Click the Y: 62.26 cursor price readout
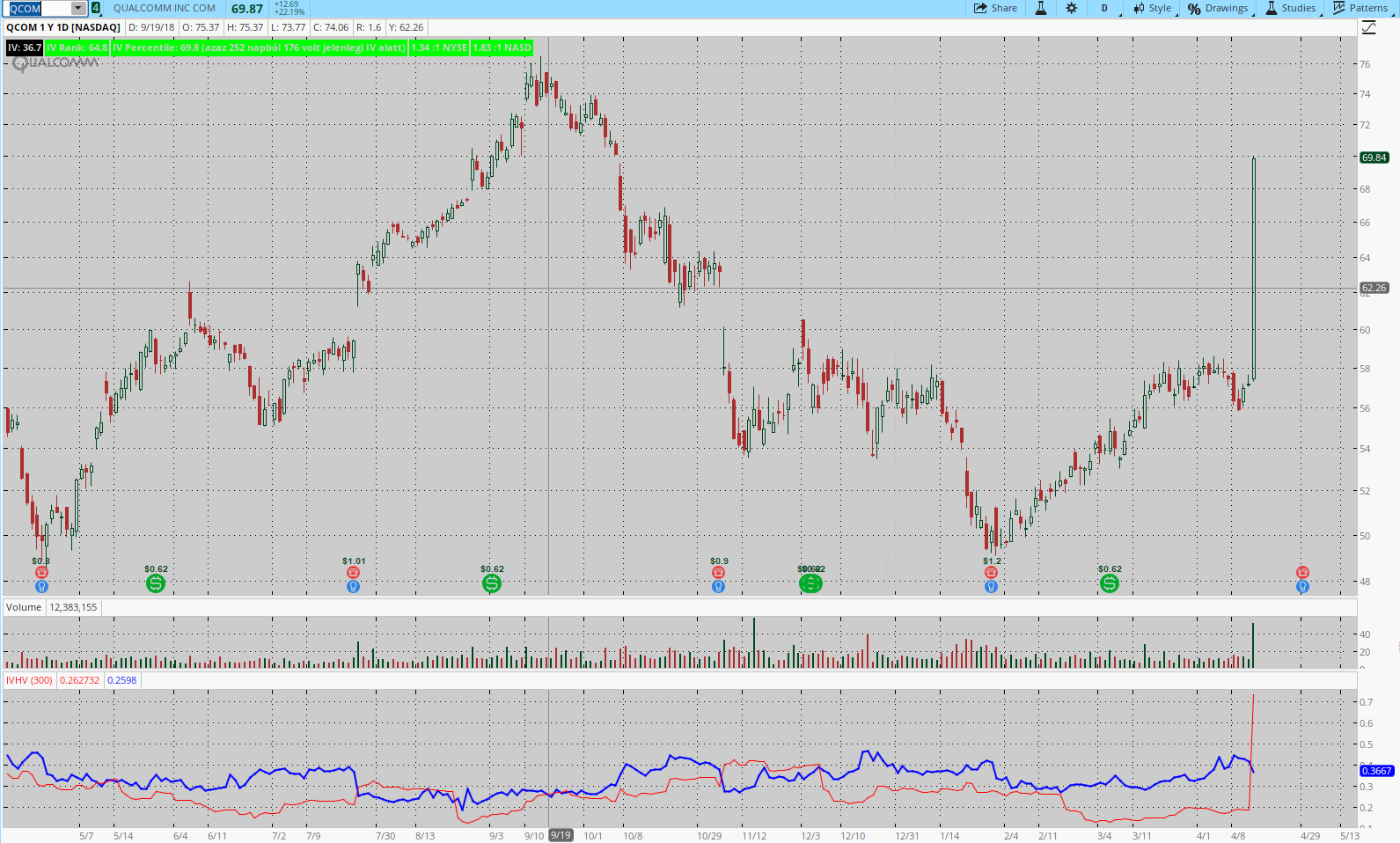Viewport: 1400px width, 843px height. [407, 27]
